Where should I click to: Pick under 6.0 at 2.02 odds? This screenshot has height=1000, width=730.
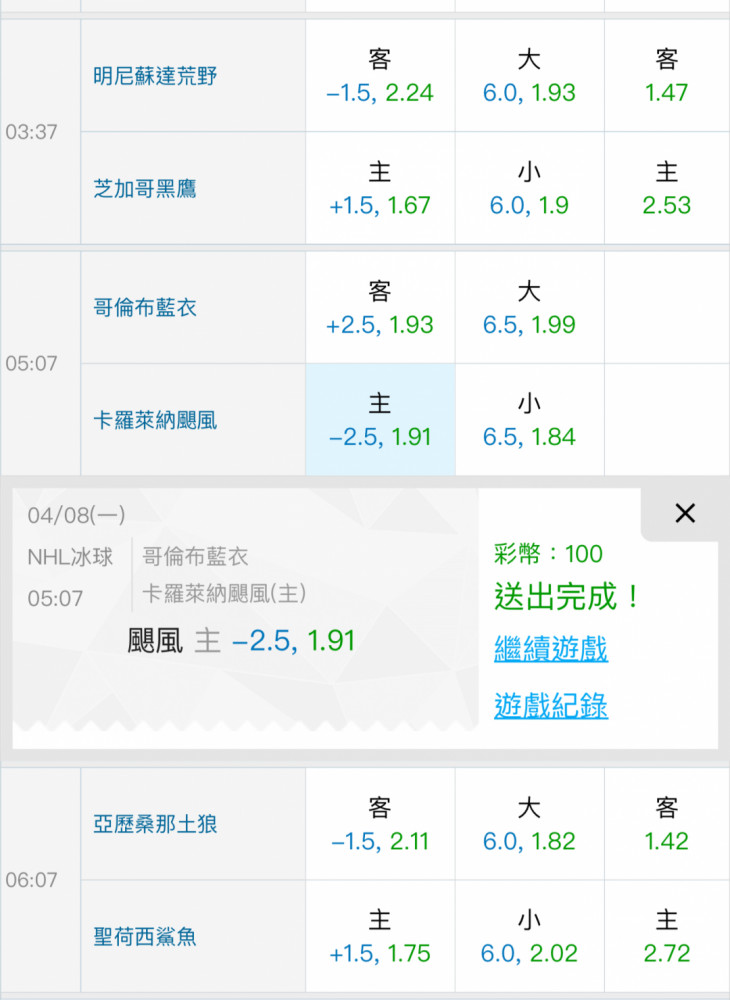pos(529,937)
